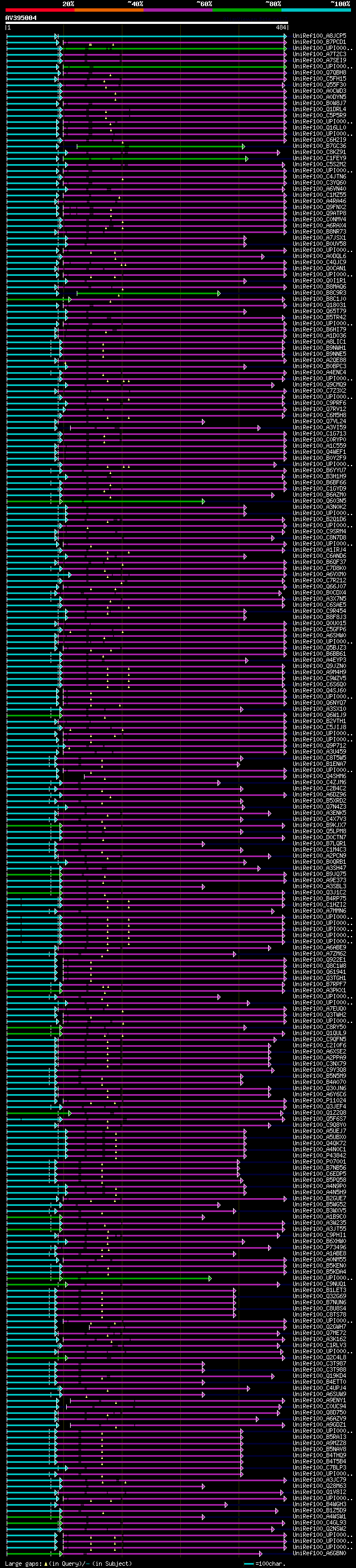The height and width of the screenshot is (1568, 356).
Task: Select the UniRef100_B4THQ9 label
Action: 319,1456
